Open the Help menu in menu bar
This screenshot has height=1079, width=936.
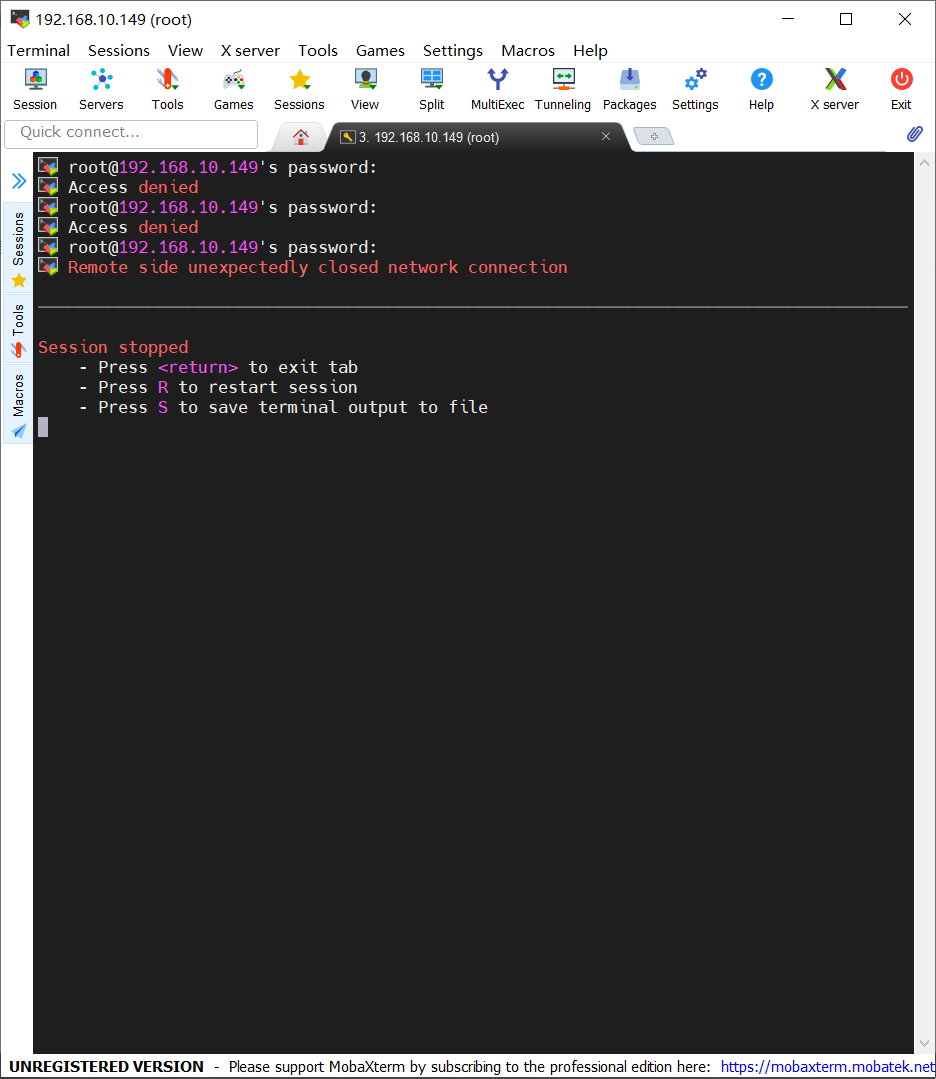(591, 50)
